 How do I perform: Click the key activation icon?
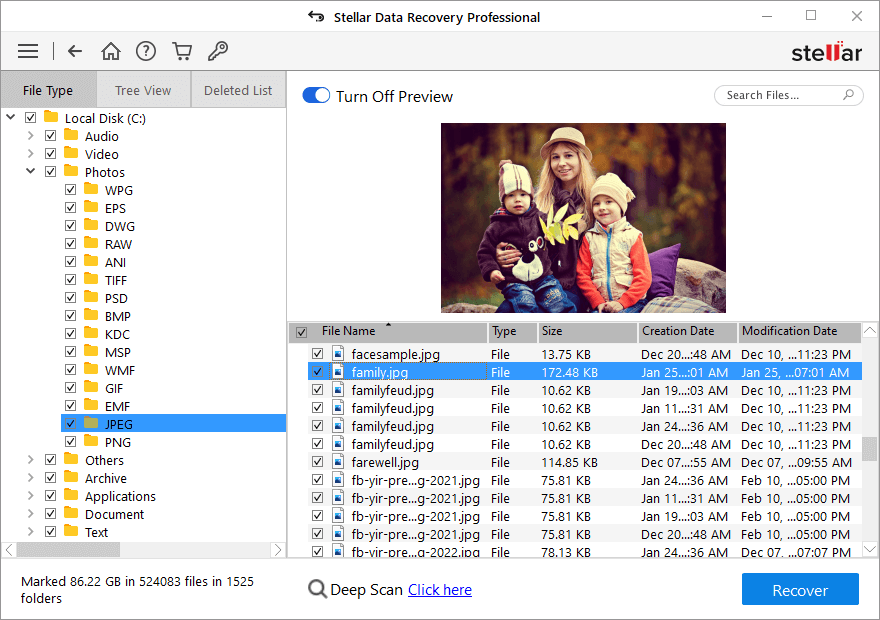point(218,50)
